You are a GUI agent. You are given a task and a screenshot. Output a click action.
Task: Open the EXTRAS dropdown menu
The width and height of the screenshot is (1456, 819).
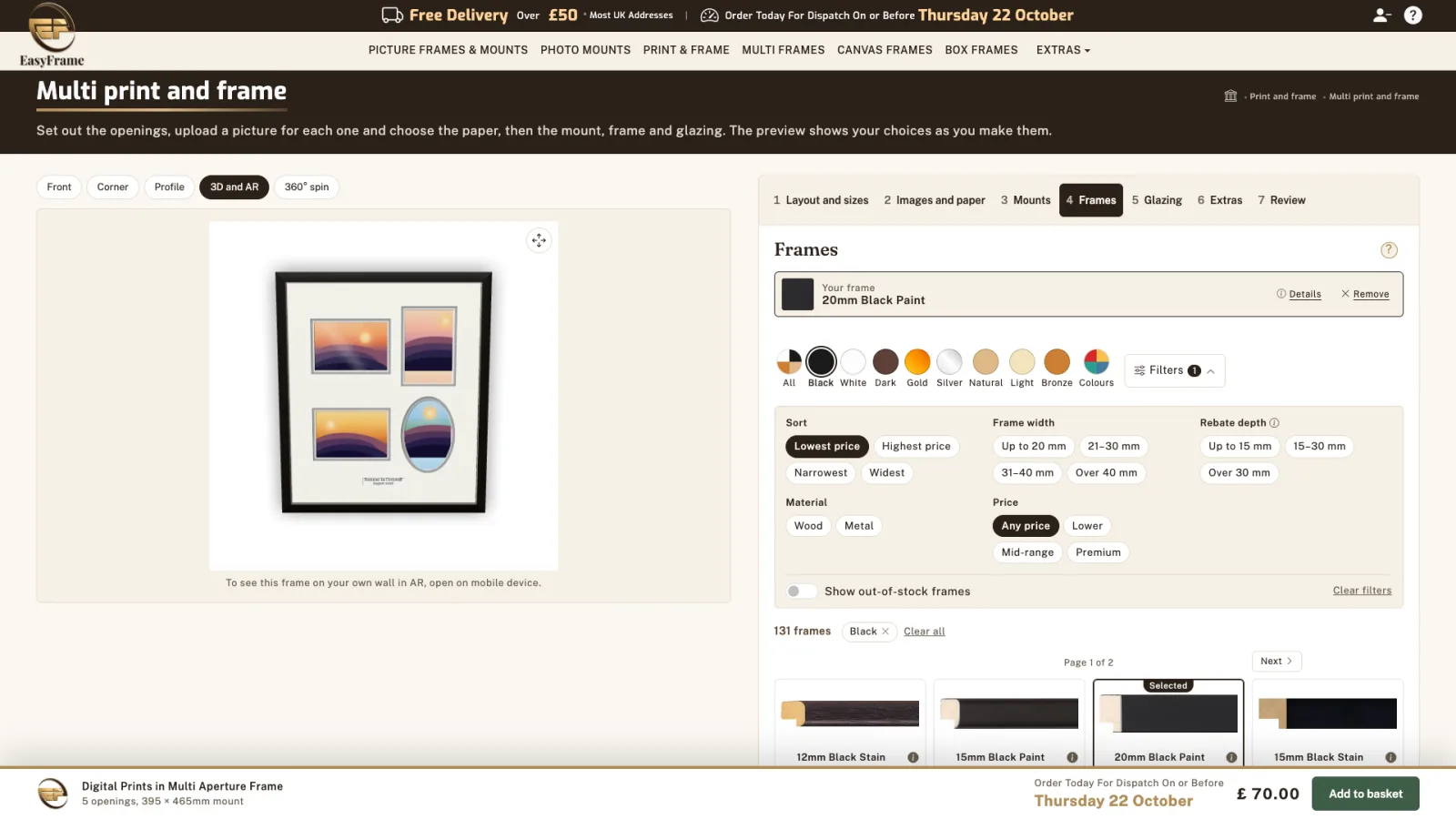(x=1063, y=50)
